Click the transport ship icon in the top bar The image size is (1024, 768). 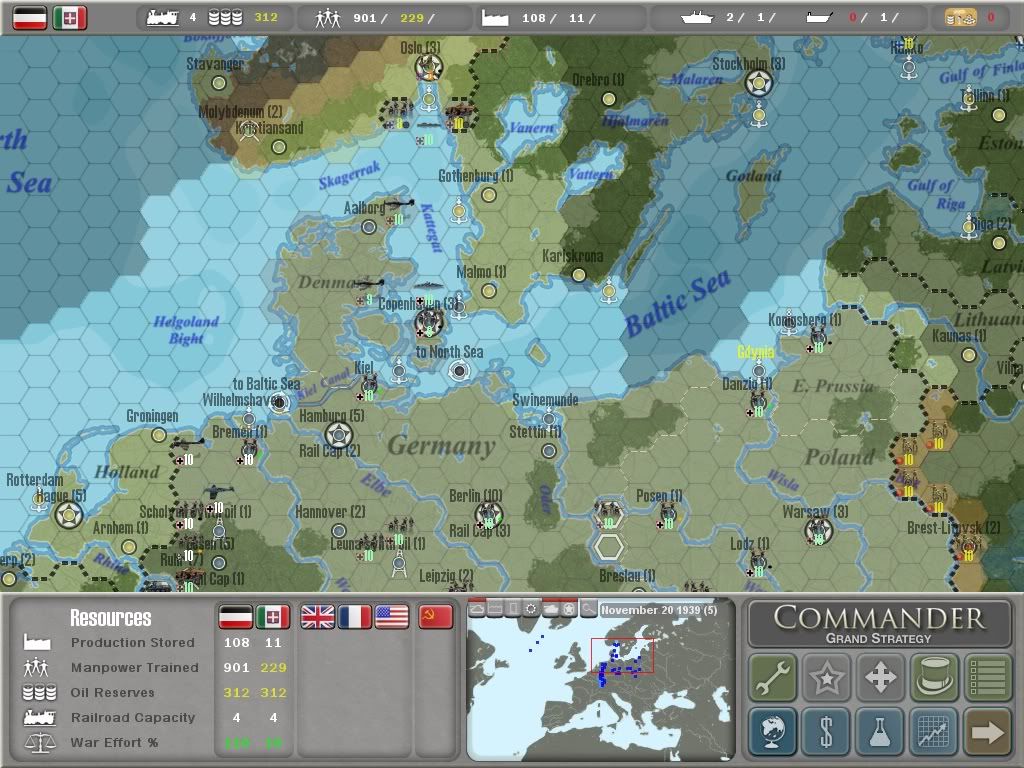coord(820,18)
